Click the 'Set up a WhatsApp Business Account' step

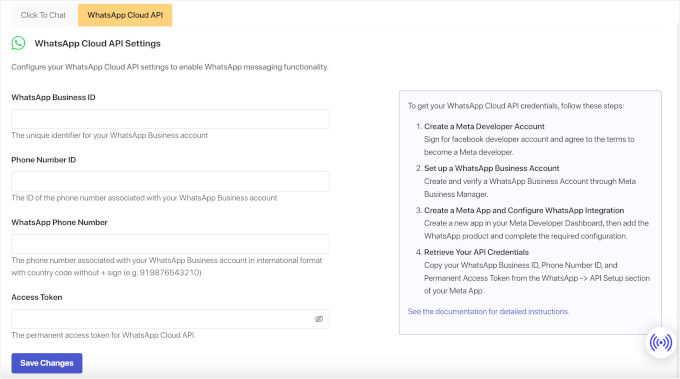pos(491,168)
